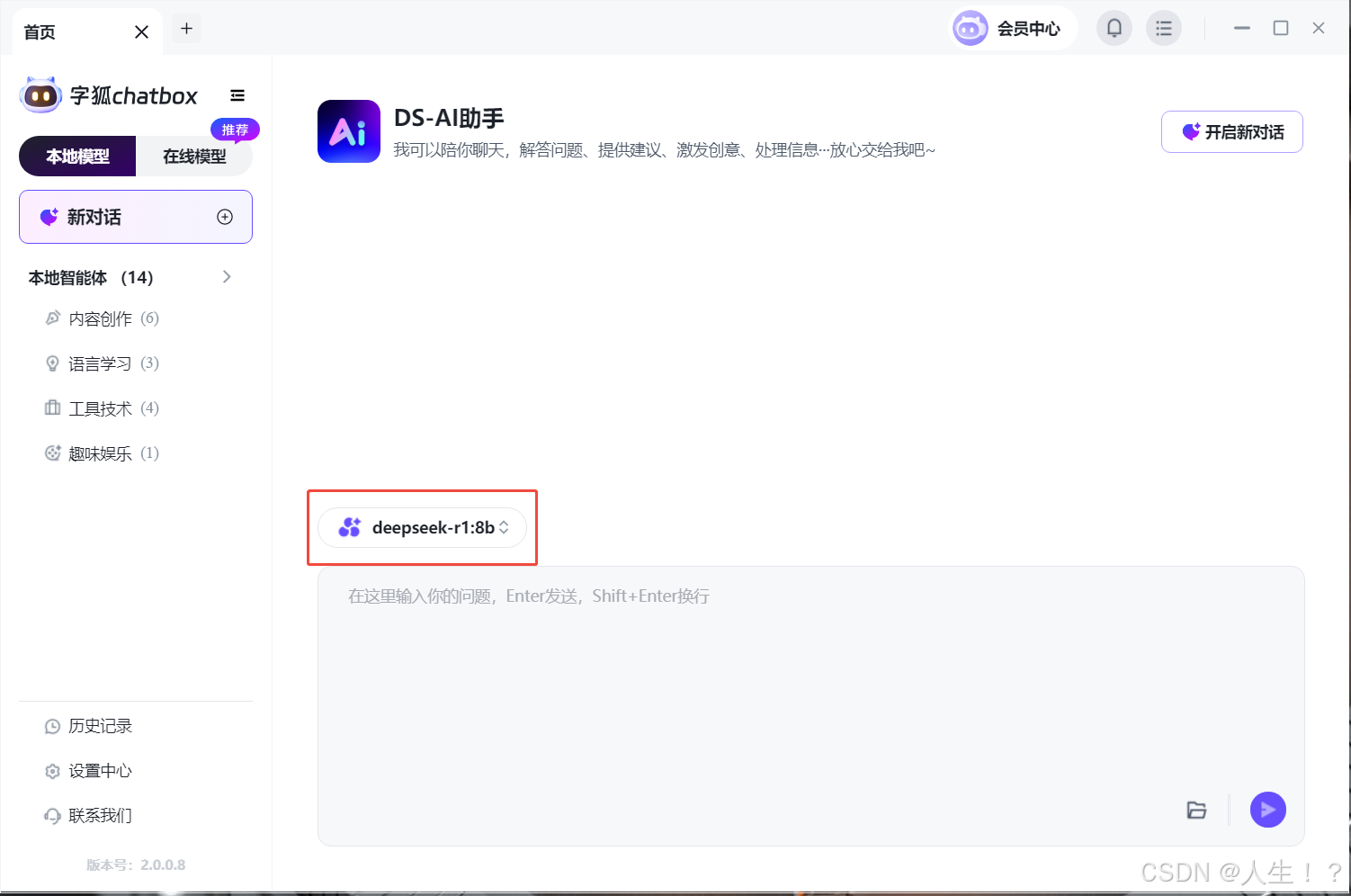Click the 历史记录 clock icon
This screenshot has height=896, width=1351.
click(53, 726)
